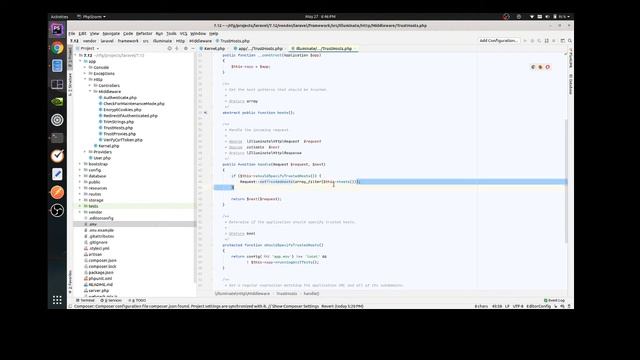This screenshot has height=360, width=640.
Task: Open the Database side tool tab
Action: (571, 84)
